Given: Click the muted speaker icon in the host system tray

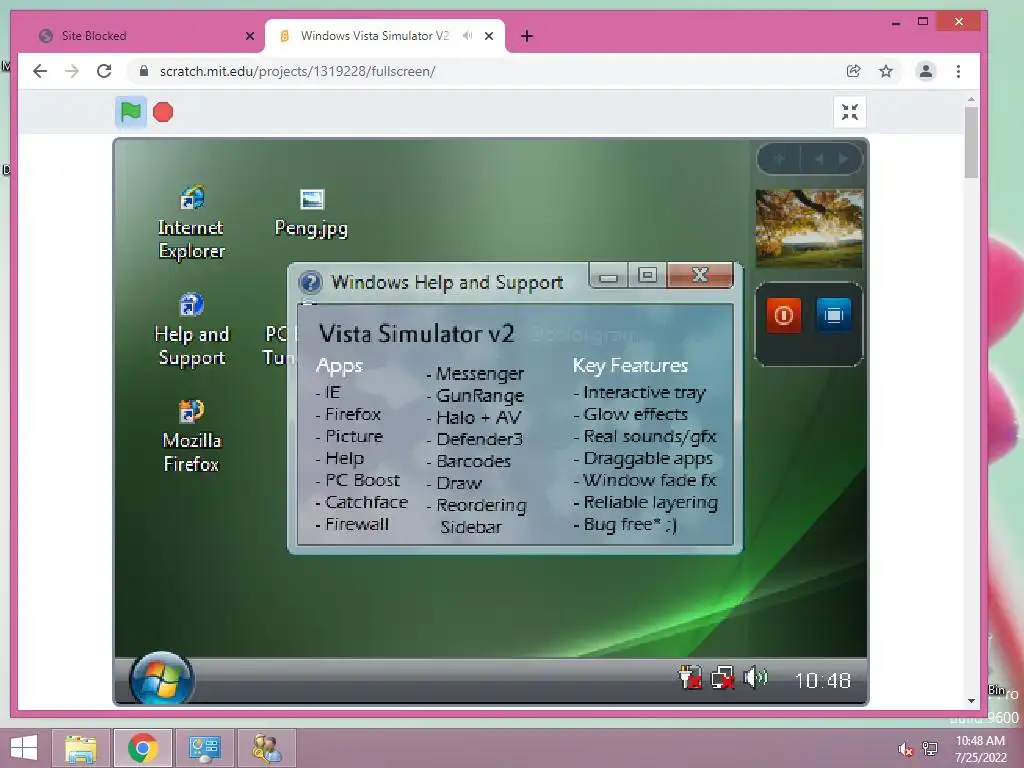Looking at the screenshot, I should [905, 749].
